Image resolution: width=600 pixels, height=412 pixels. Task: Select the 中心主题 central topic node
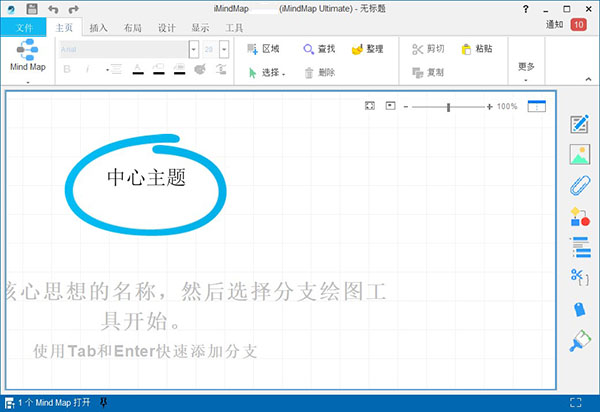point(146,177)
